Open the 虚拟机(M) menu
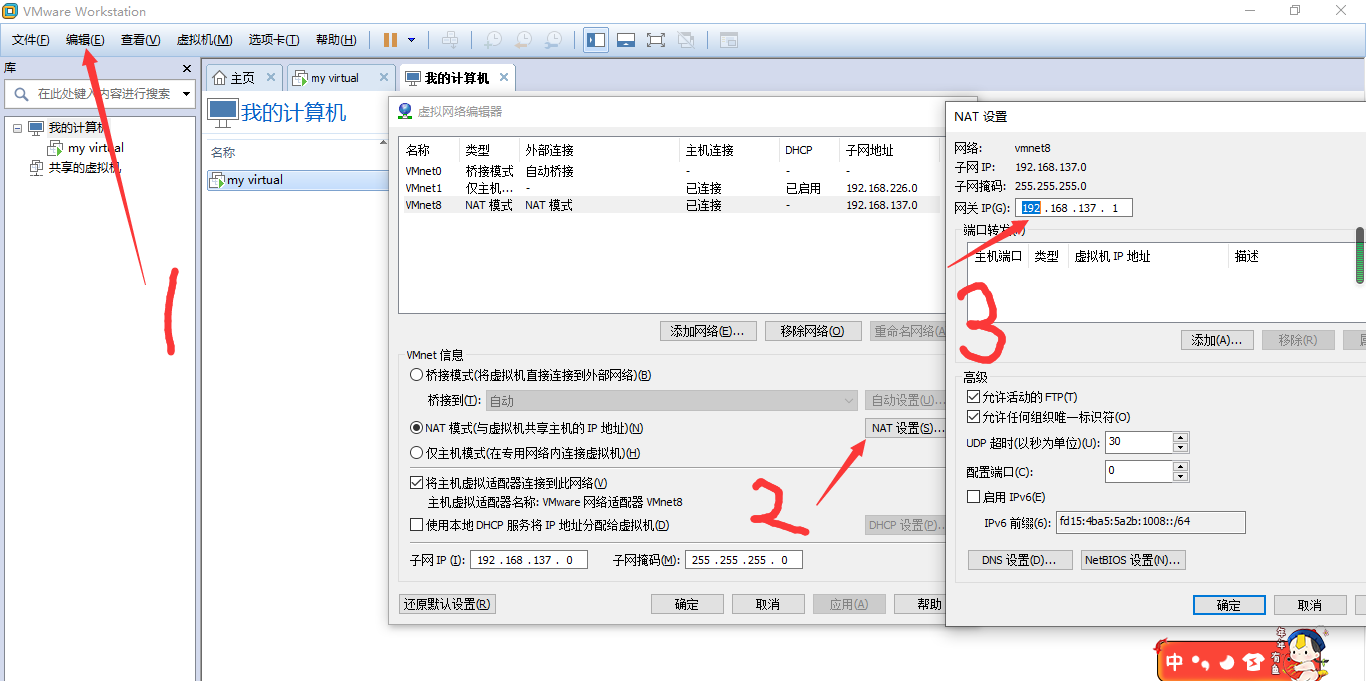 coord(204,40)
